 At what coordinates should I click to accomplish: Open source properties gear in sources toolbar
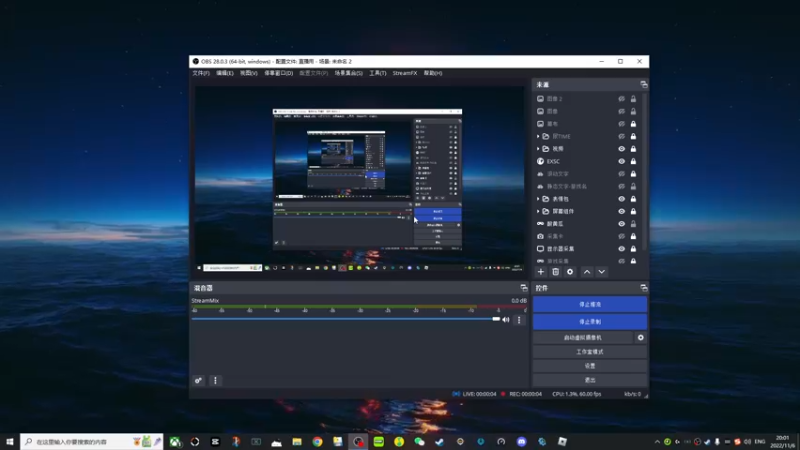click(x=570, y=272)
